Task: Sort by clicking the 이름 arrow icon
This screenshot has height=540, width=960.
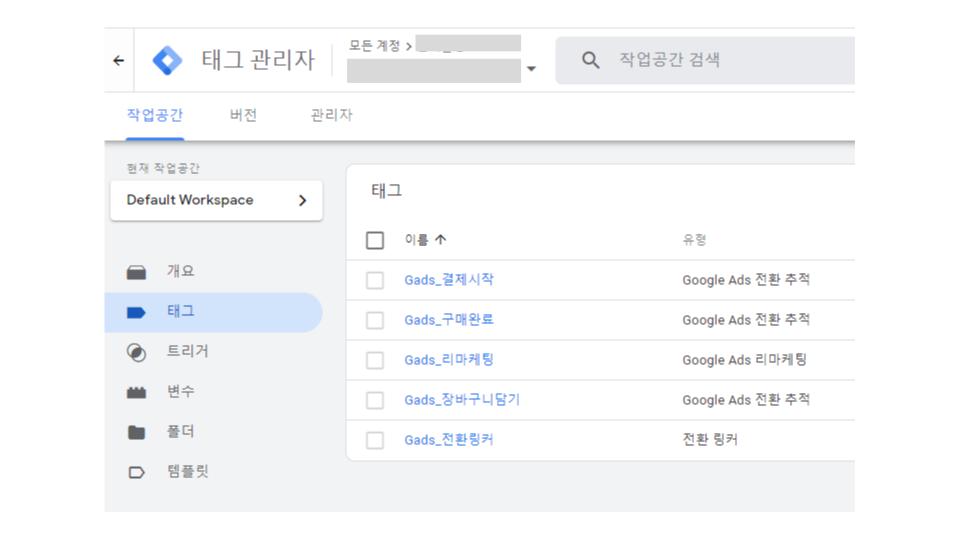Action: (x=441, y=239)
